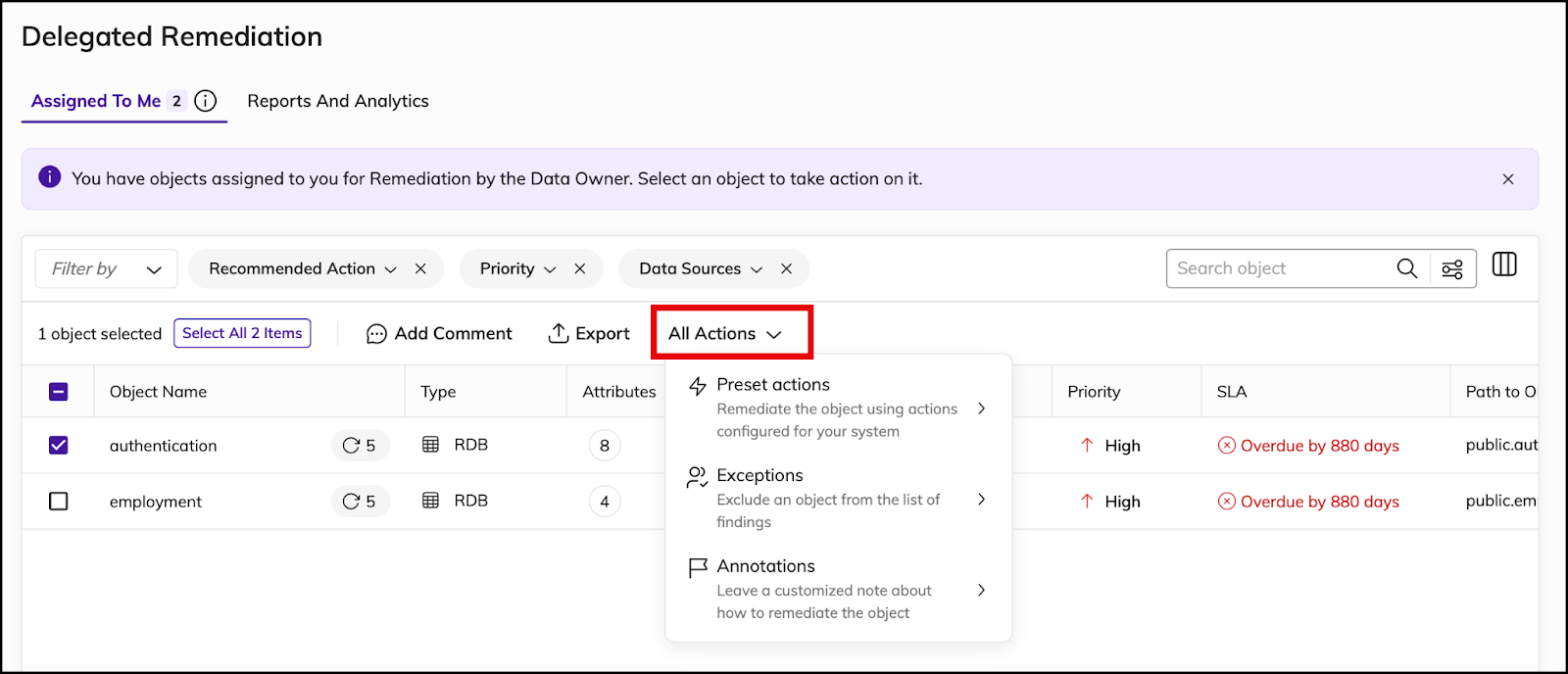The height and width of the screenshot is (674, 1568).
Task: Click the overdue SLA icon for employment
Action: (x=1227, y=502)
